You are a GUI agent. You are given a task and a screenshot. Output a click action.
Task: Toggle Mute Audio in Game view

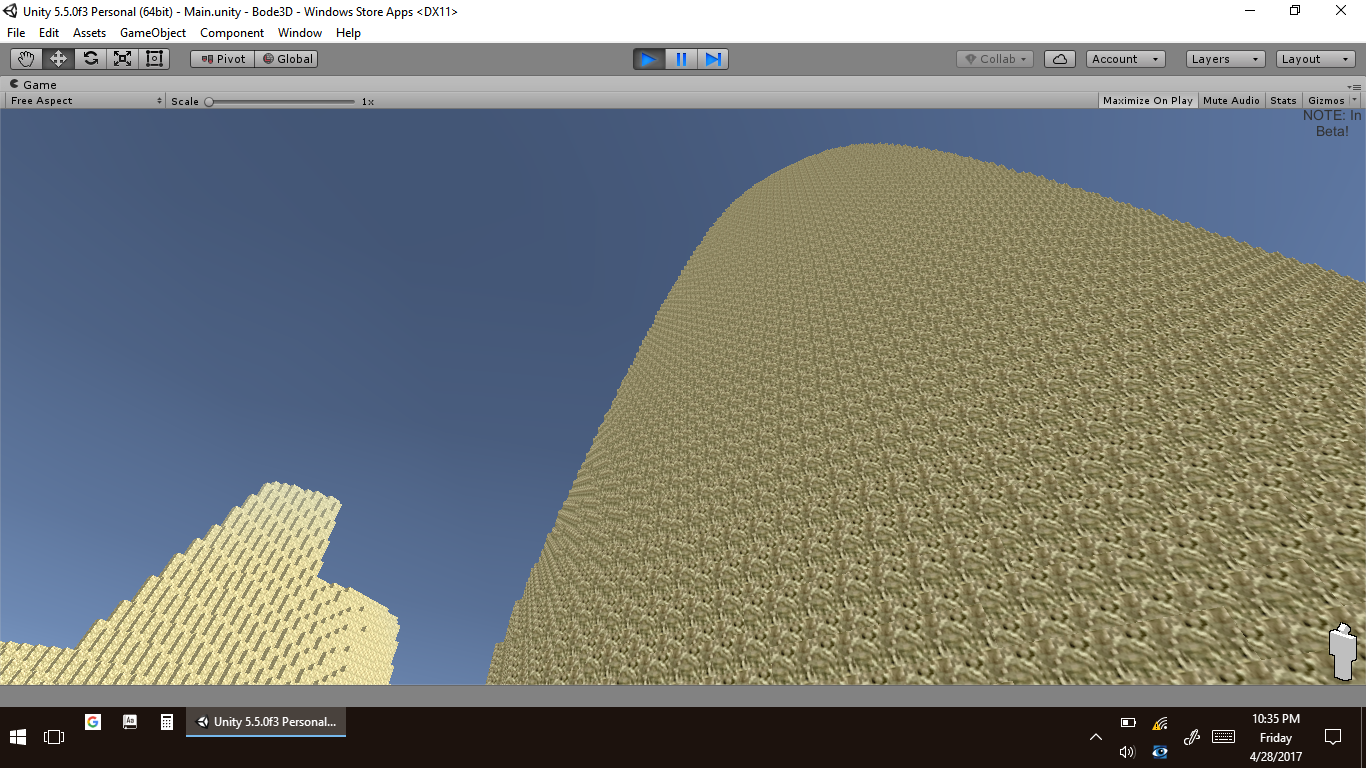[1231, 101]
